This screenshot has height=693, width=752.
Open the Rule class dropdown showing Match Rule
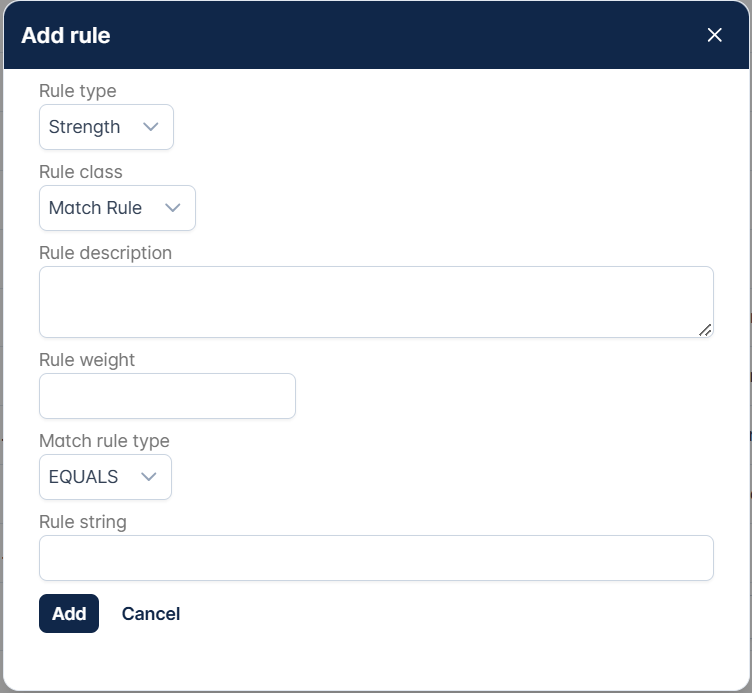116,208
